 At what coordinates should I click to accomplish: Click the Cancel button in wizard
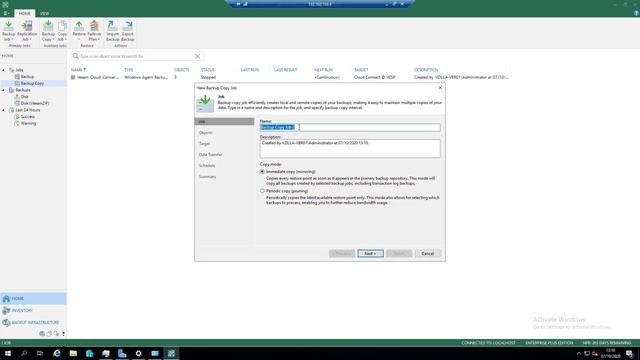(x=427, y=253)
